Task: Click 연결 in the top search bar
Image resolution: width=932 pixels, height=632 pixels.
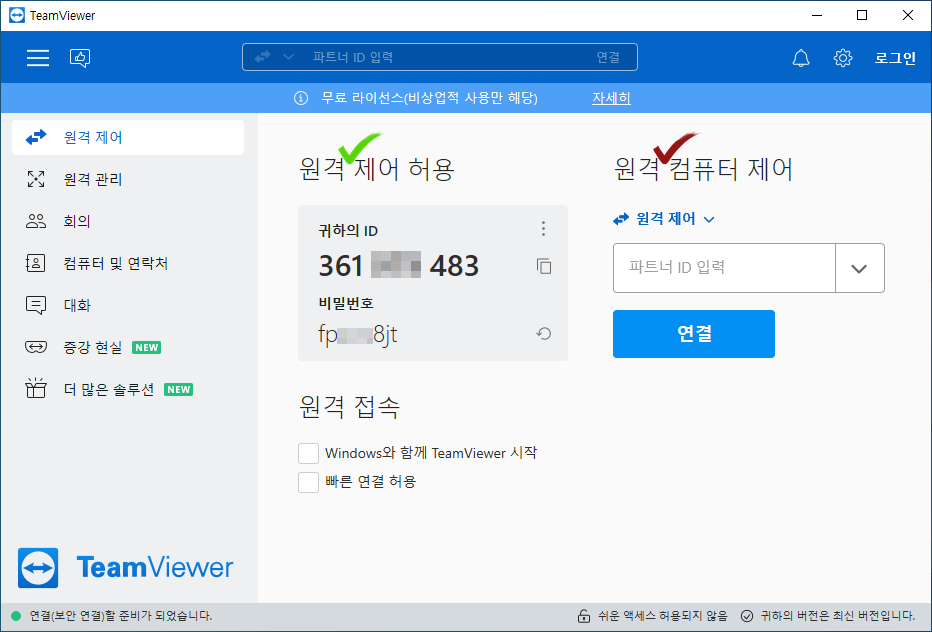Action: 608,57
